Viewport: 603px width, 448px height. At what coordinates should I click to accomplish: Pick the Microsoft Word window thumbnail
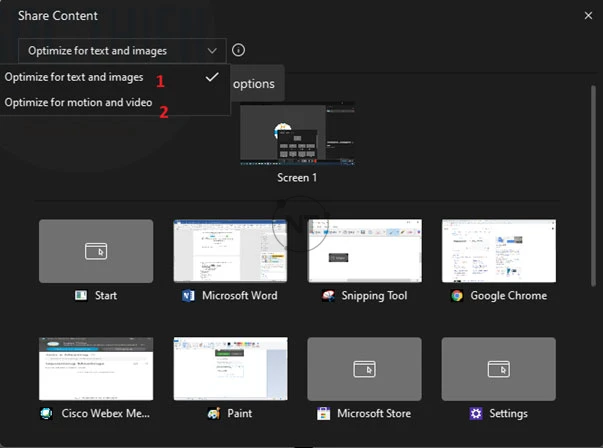point(230,251)
